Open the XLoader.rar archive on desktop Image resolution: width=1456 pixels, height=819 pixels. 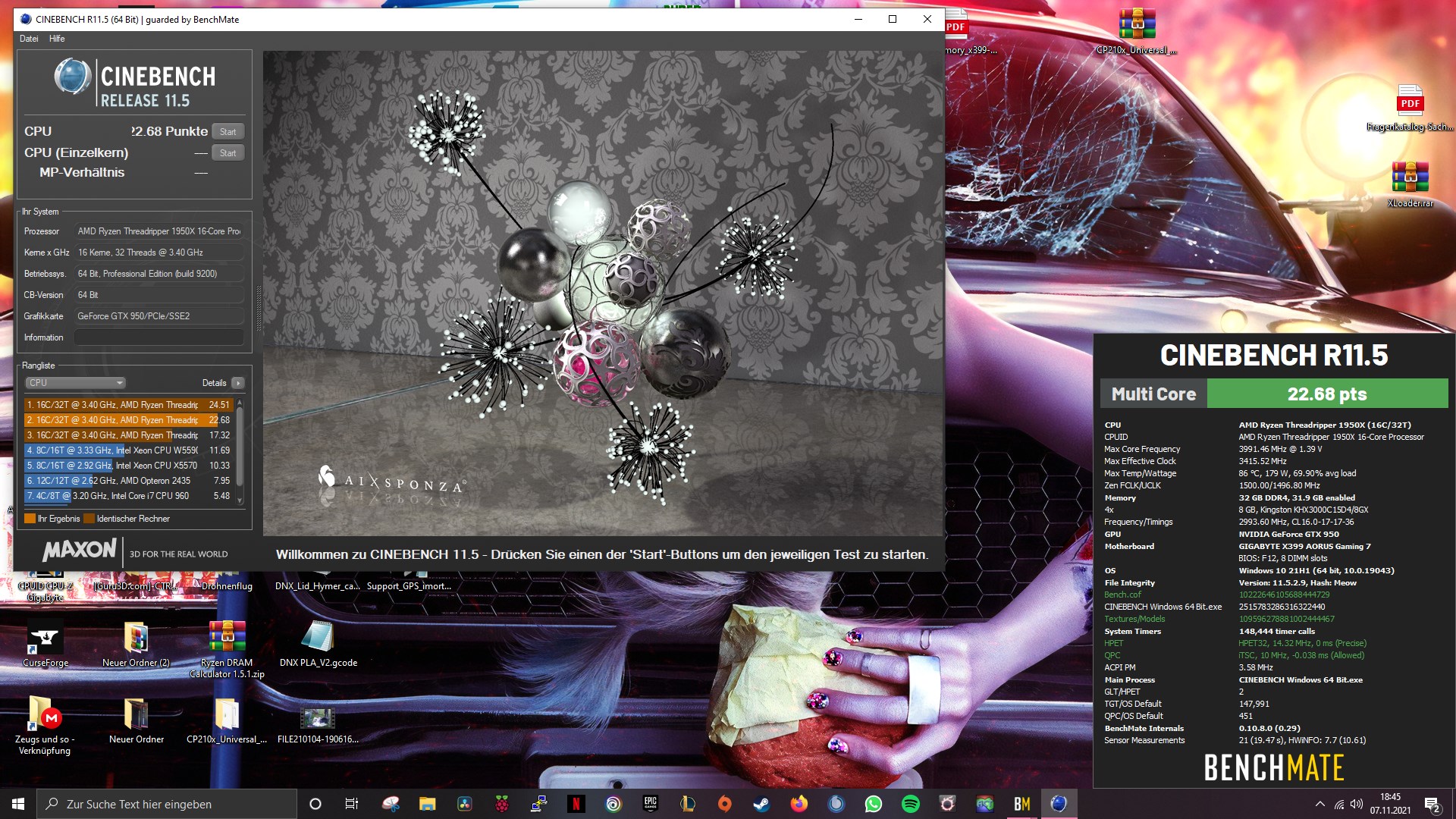pyautogui.click(x=1410, y=184)
